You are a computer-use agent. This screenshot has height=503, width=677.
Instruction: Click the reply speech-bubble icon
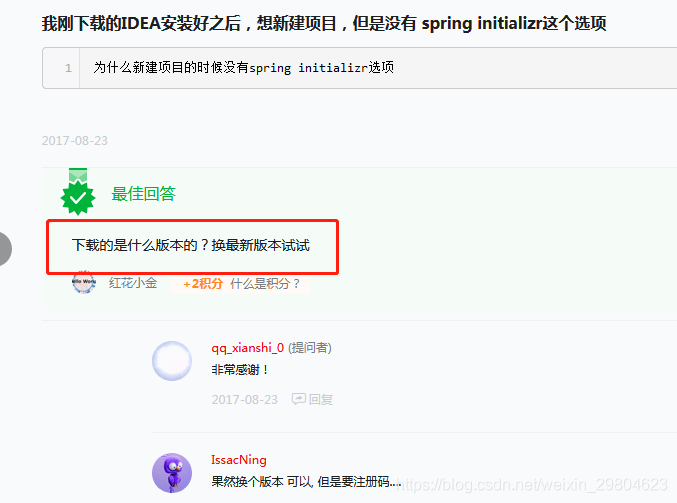(x=298, y=399)
